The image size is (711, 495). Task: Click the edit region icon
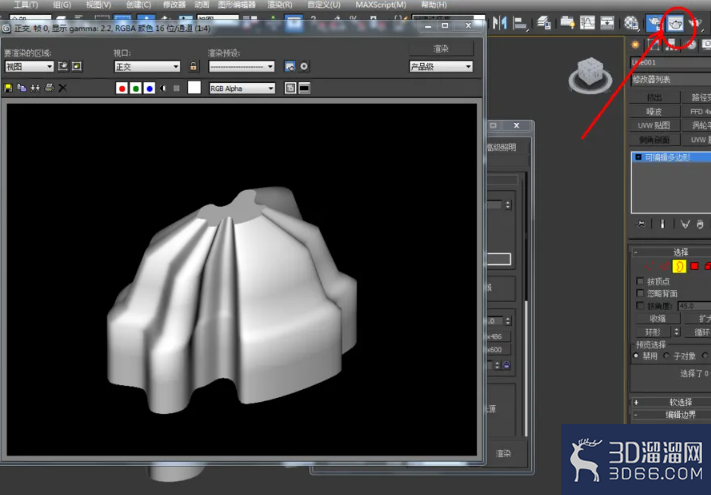[63, 67]
